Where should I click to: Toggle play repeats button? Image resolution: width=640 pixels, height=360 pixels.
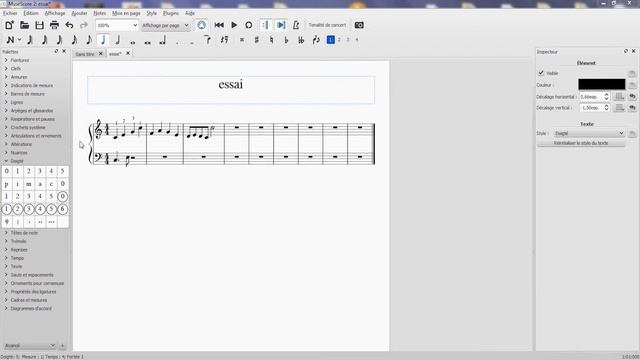(x=265, y=25)
